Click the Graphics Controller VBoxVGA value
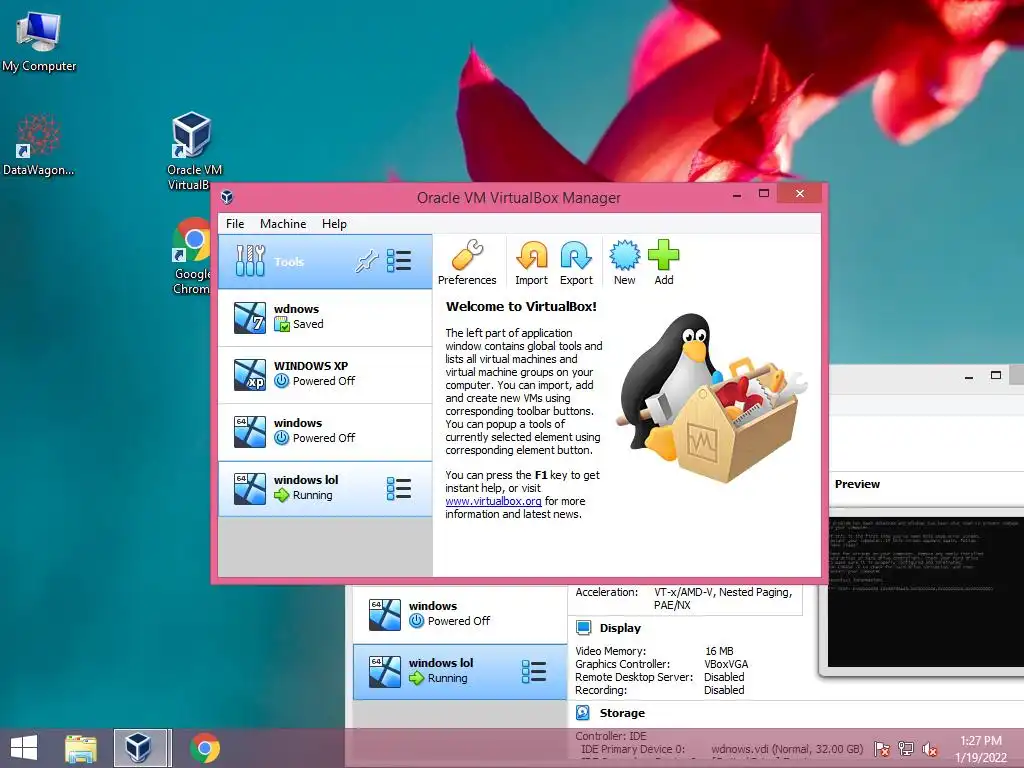1024x768 pixels. click(726, 664)
